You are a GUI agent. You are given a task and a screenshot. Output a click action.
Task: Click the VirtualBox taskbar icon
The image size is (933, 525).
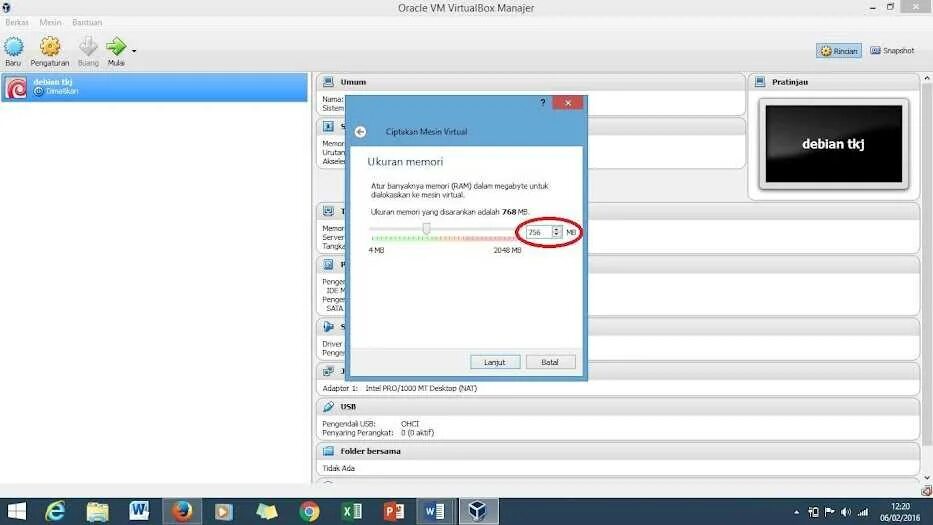coord(478,511)
